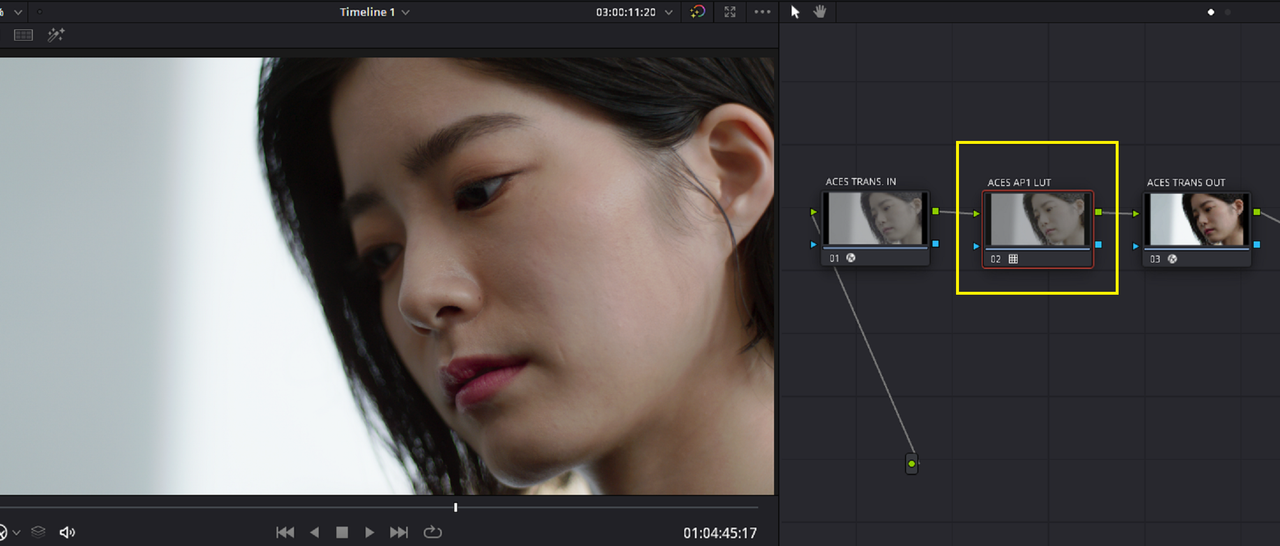Click the green RGB output of node 01
Screen dimensions: 1280x546
pos(935,211)
